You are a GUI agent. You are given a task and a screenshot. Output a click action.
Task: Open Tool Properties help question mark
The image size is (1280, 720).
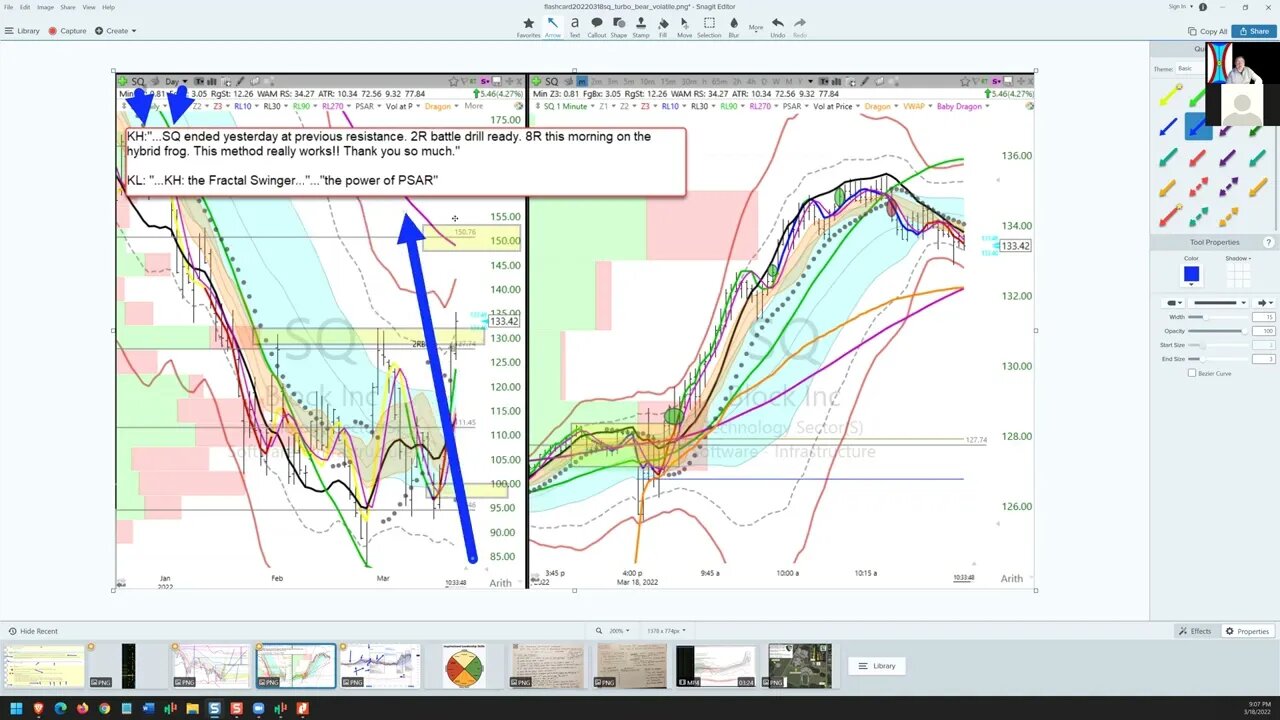(x=1269, y=242)
